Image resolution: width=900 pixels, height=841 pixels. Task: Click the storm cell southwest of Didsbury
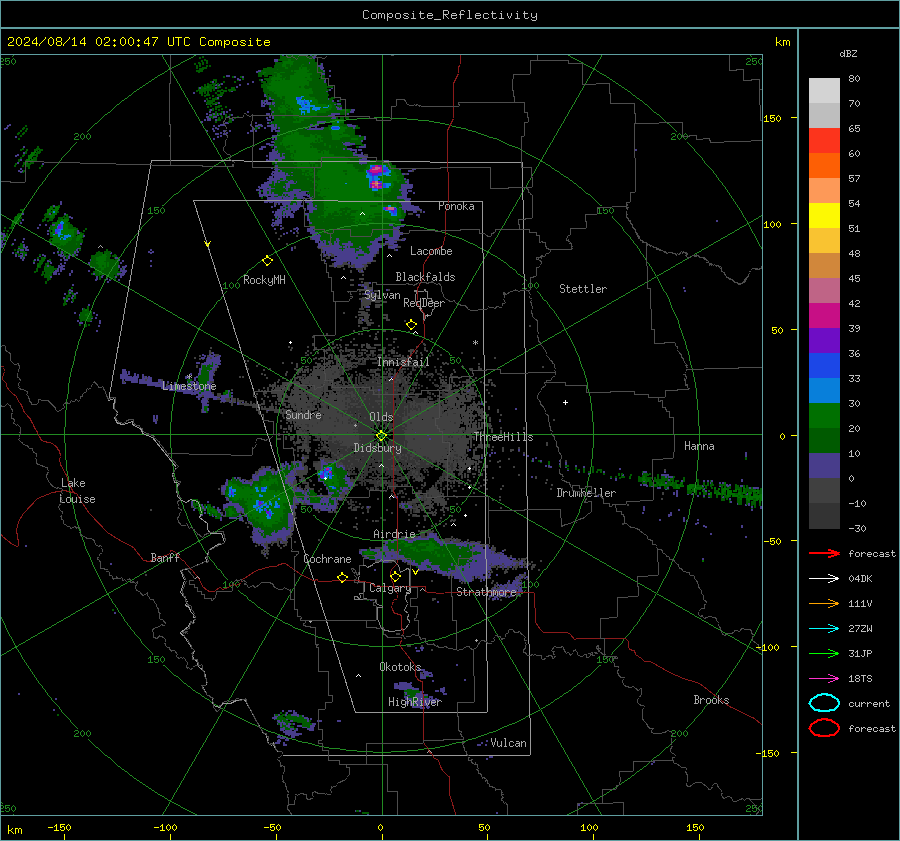[329, 478]
